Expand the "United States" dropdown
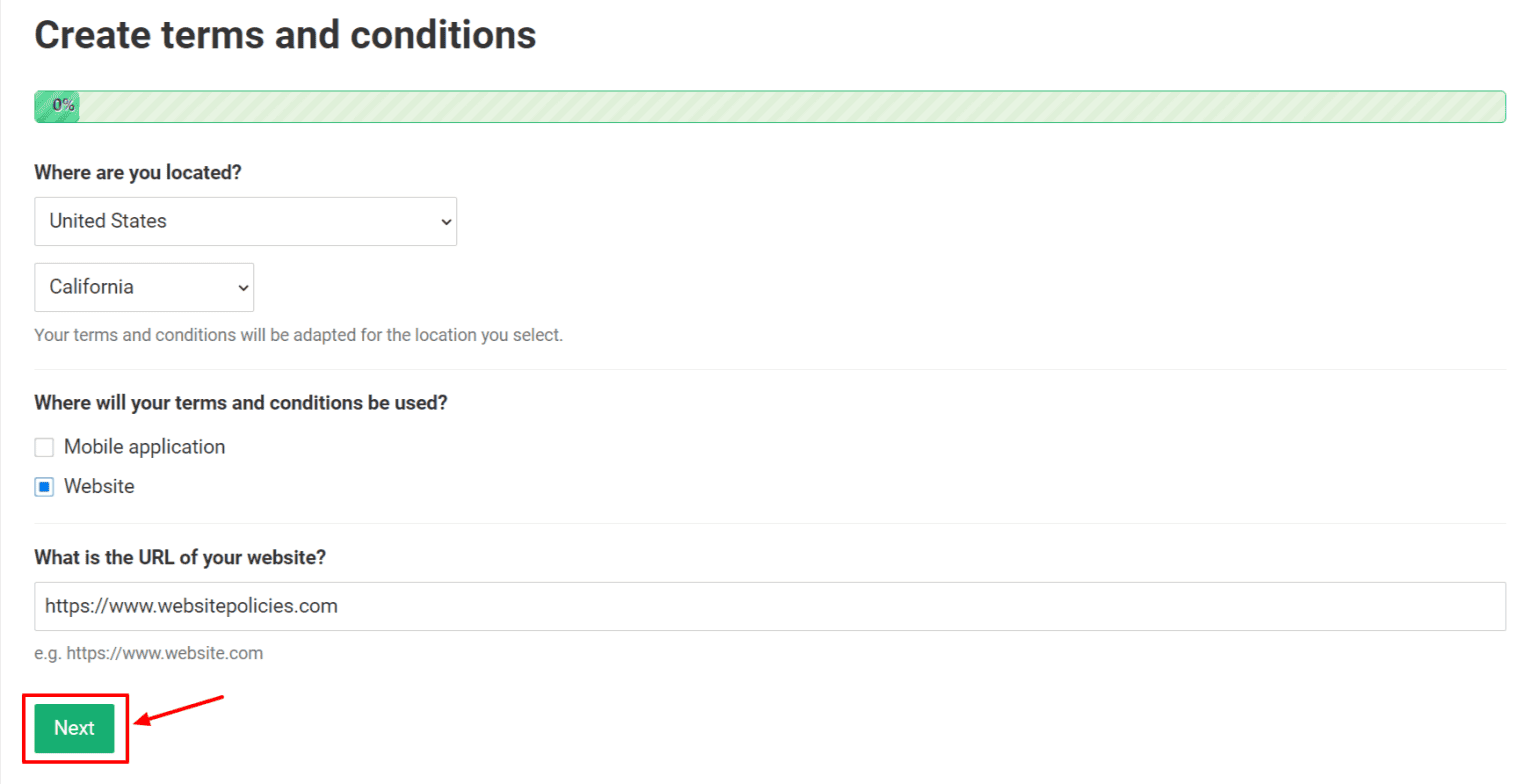1536x784 pixels. pos(245,221)
